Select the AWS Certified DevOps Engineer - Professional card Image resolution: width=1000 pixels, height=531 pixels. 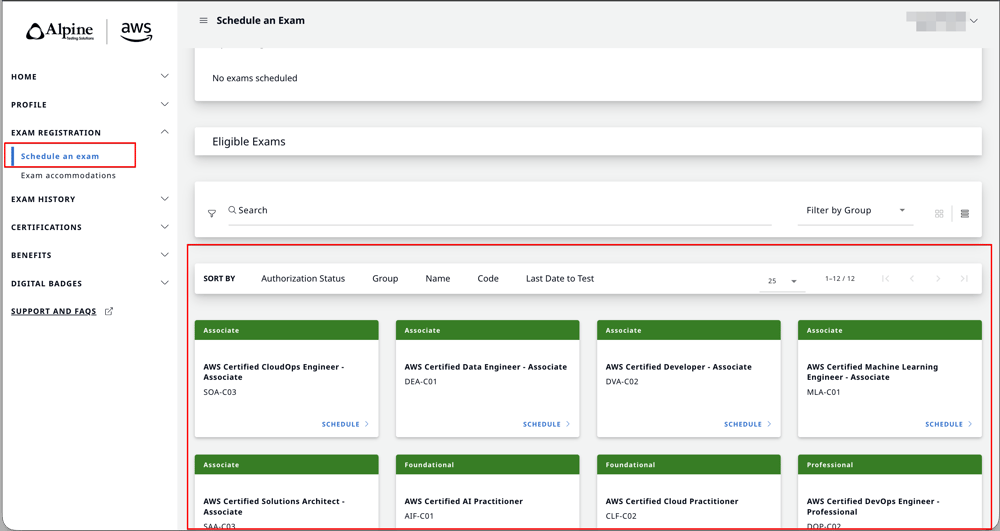pyautogui.click(x=890, y=491)
